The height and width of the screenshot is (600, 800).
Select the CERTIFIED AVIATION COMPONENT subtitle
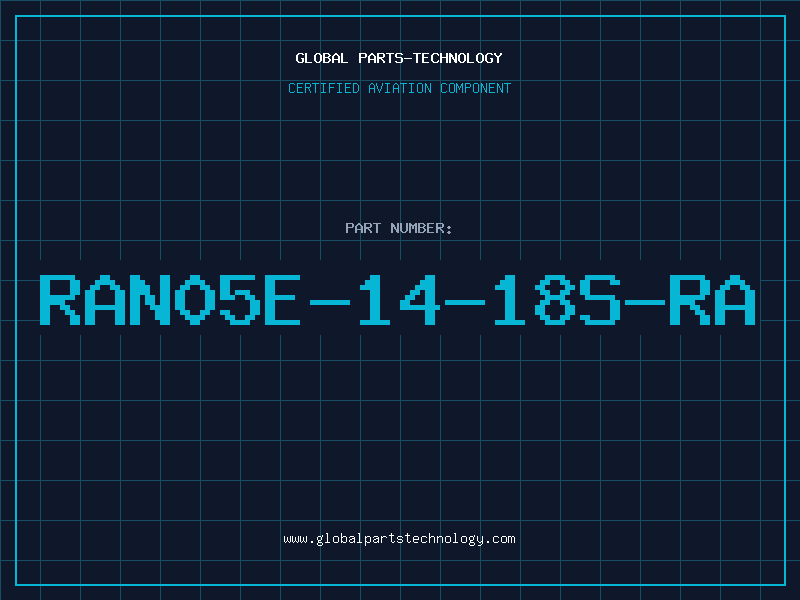click(x=399, y=88)
